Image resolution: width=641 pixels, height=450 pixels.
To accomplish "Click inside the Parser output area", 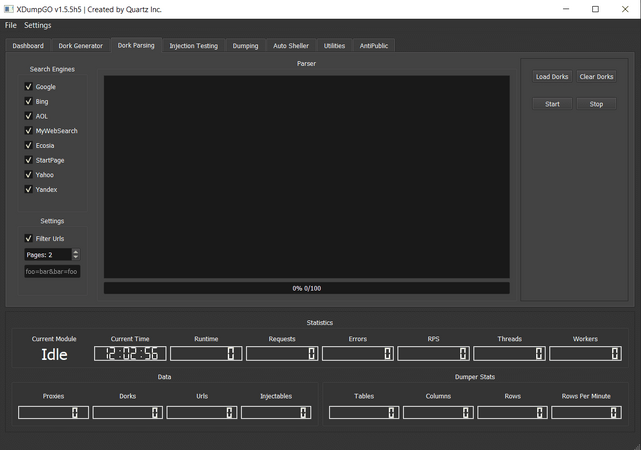I will coord(307,177).
